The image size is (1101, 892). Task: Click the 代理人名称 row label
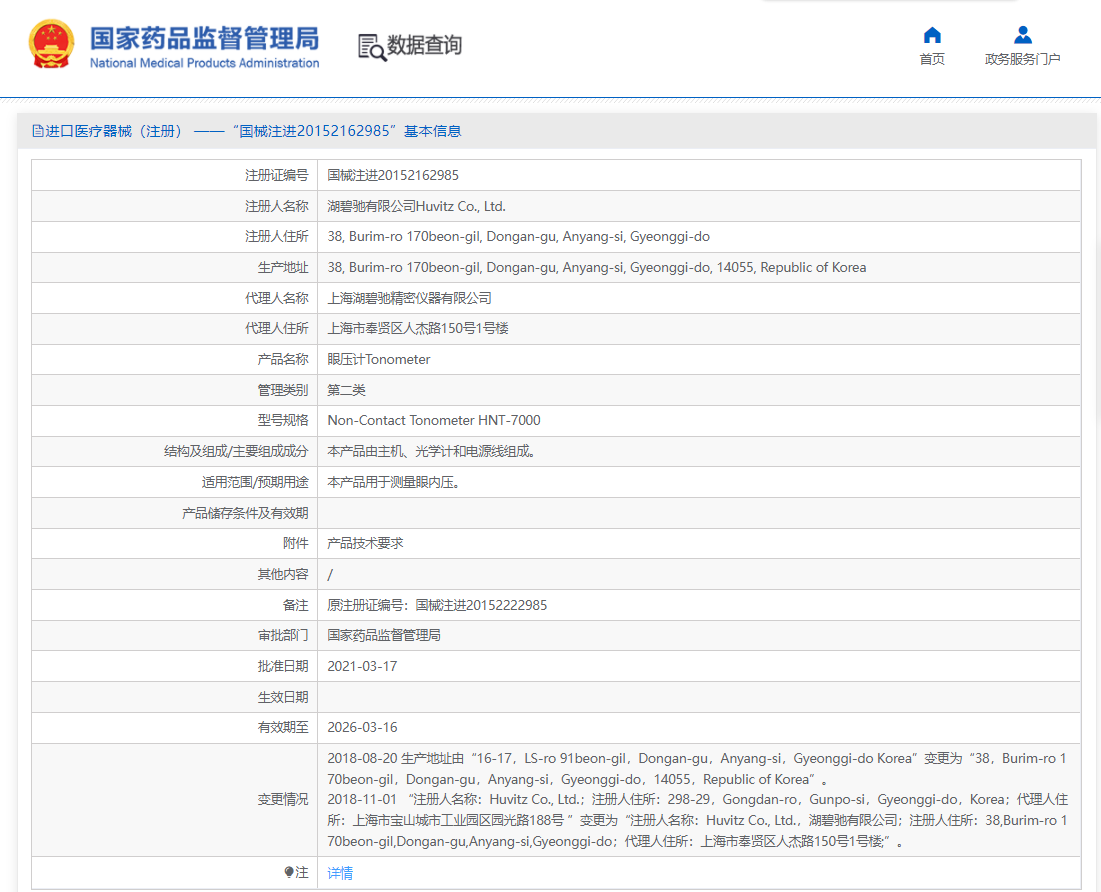[277, 299]
